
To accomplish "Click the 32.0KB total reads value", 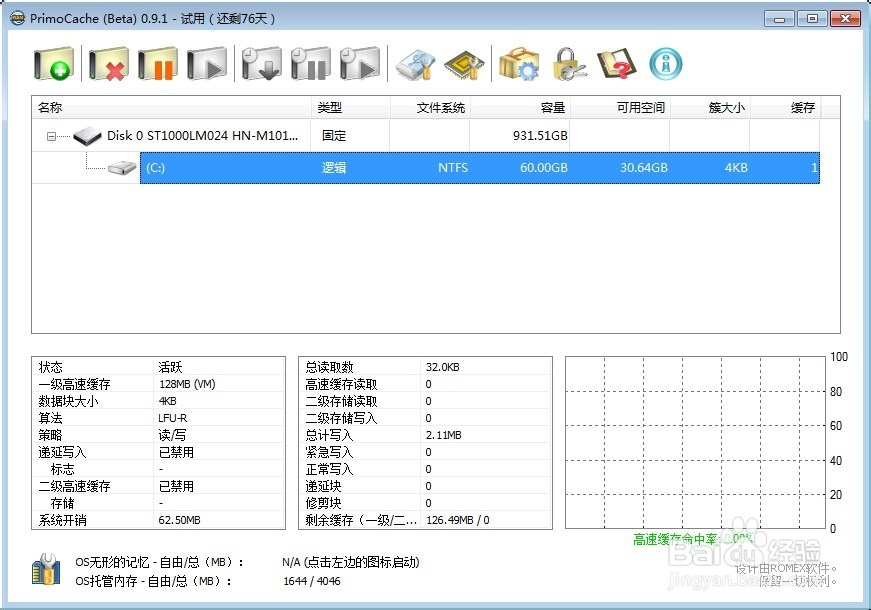I will click(x=442, y=367).
